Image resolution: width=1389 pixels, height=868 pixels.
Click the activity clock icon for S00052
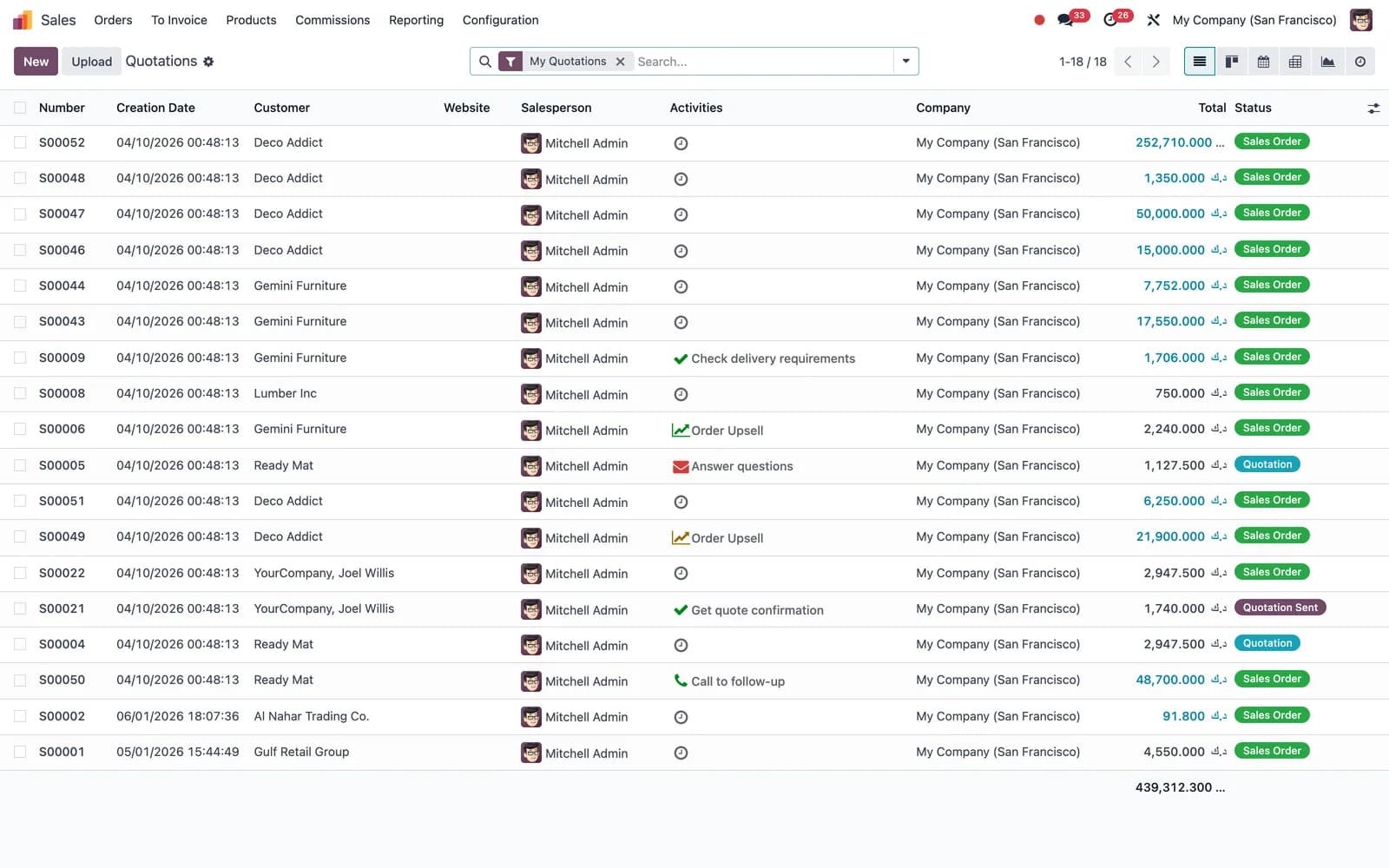pyautogui.click(x=681, y=143)
